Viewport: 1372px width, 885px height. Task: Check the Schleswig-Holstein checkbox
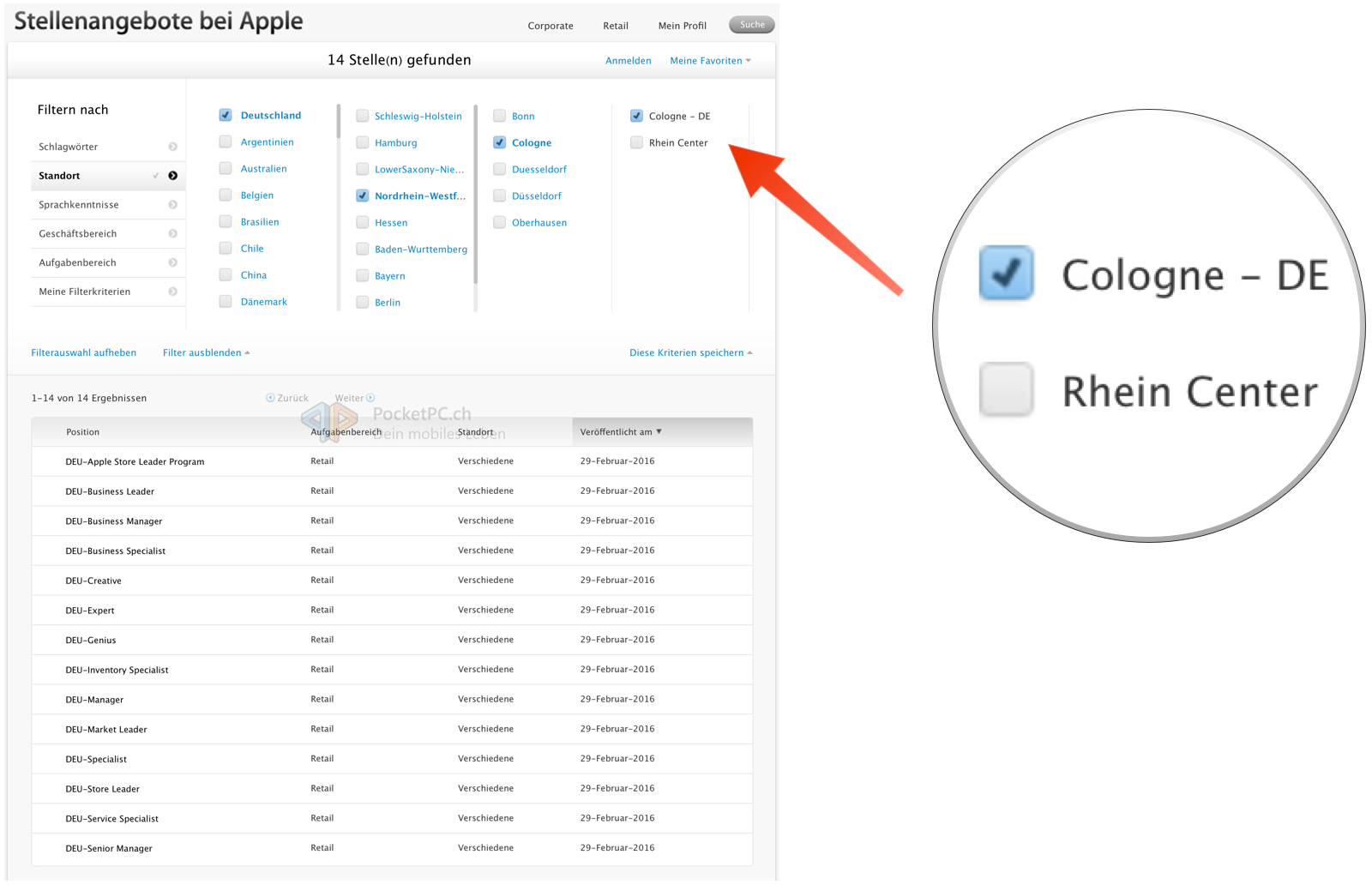coord(363,116)
